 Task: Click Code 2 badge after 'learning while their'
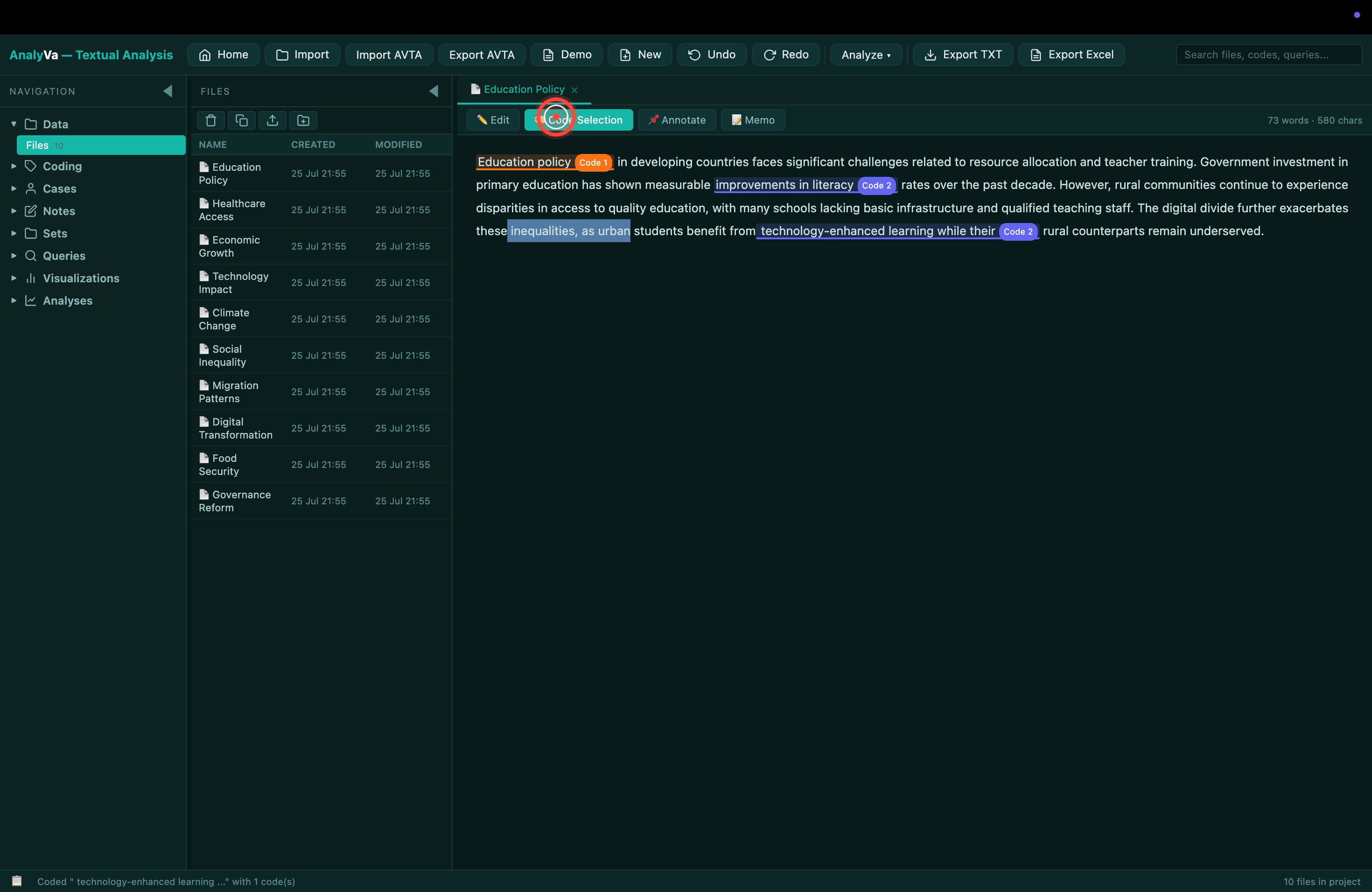coord(1018,232)
